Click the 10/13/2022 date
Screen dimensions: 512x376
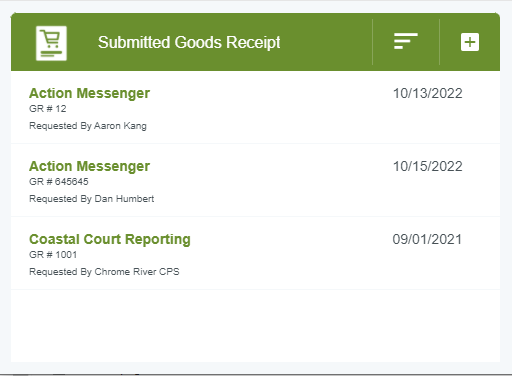point(428,93)
